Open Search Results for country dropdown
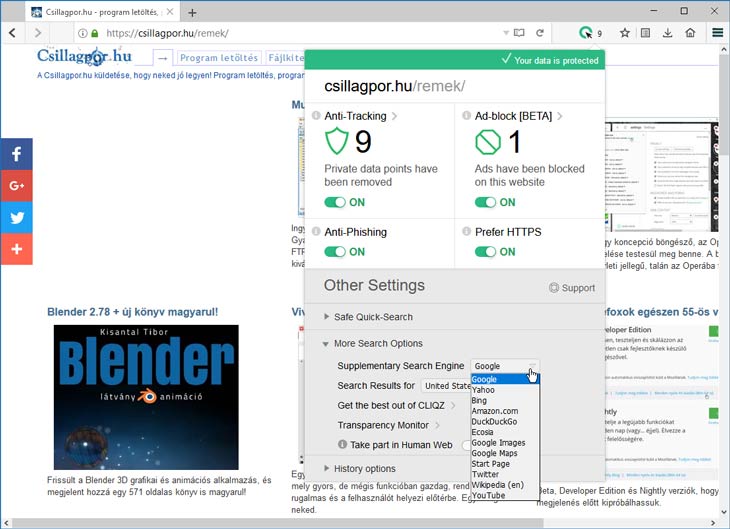 pos(446,386)
